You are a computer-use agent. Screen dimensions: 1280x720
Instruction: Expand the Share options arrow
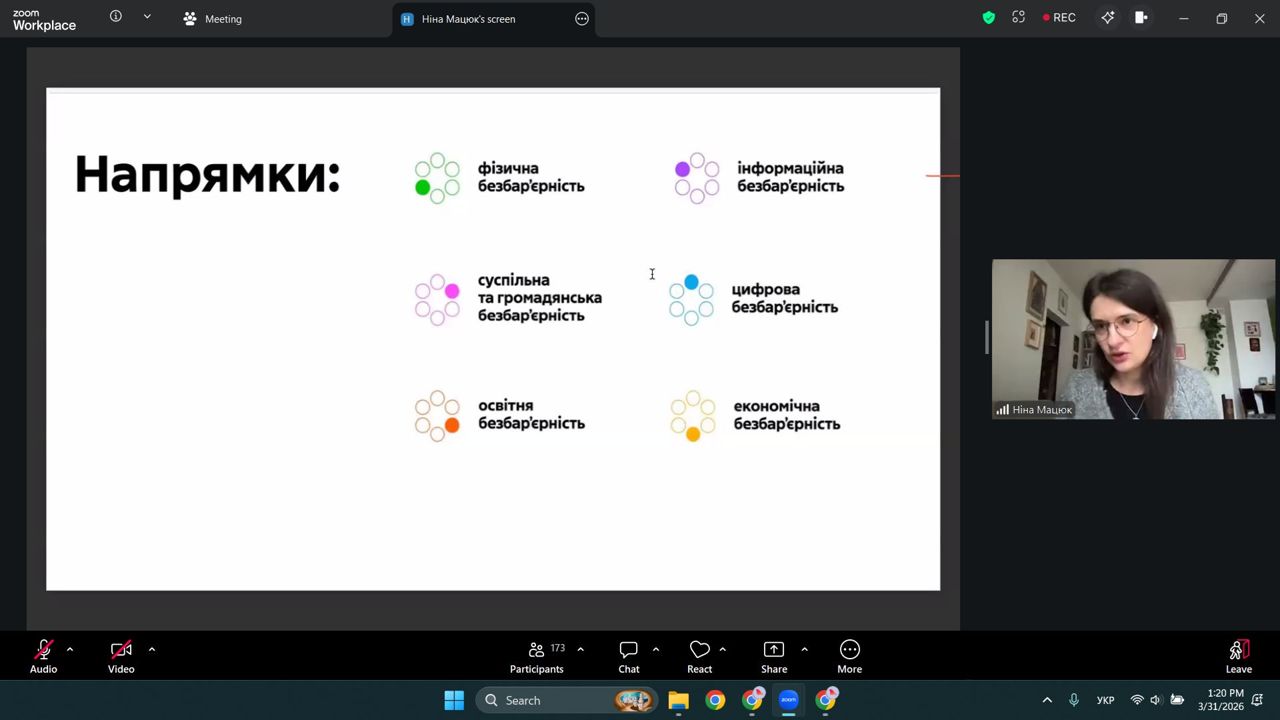tap(804, 650)
